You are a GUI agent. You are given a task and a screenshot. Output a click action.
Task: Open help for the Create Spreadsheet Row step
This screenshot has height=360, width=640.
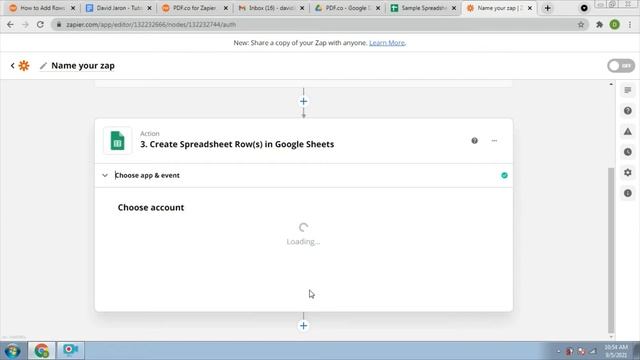474,141
